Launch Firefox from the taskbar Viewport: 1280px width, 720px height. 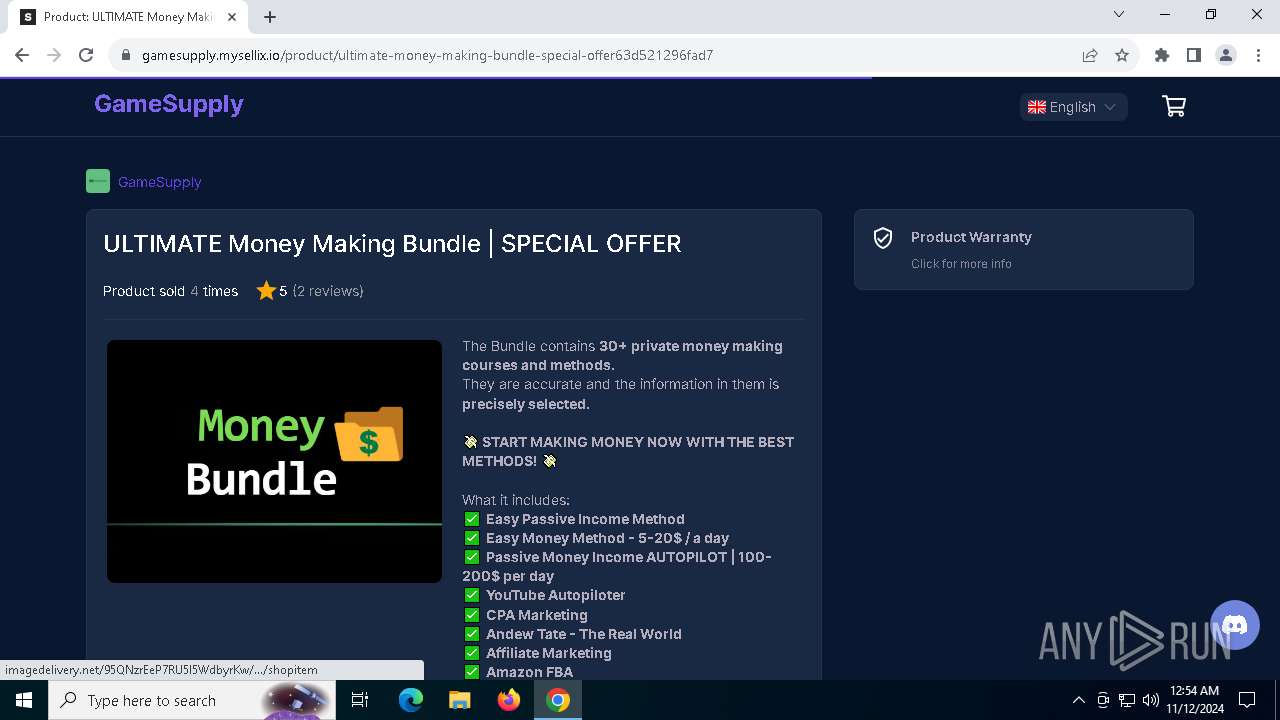click(509, 700)
